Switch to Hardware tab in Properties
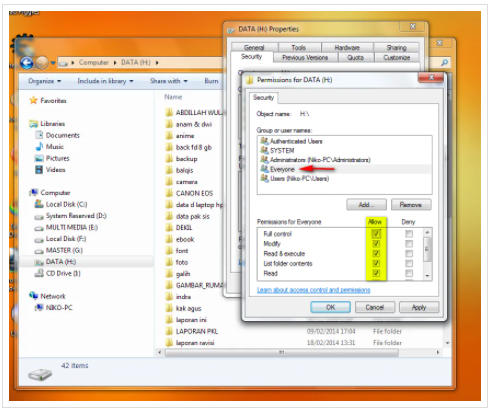The height and width of the screenshot is (412, 492). 347,47
